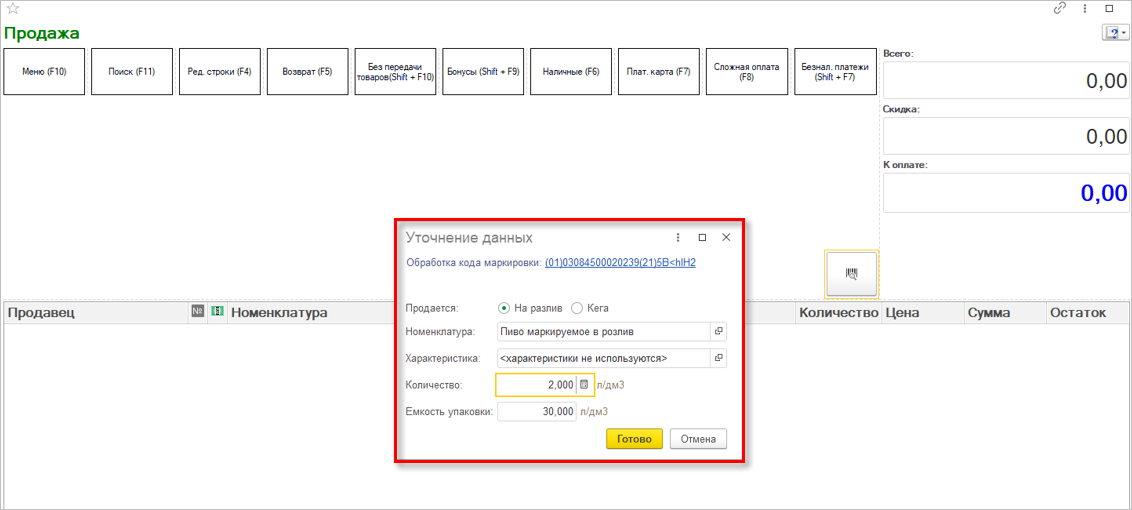Open the dialog's three-dot more menu
Viewport: 1132px width, 510px height.
(x=678, y=238)
